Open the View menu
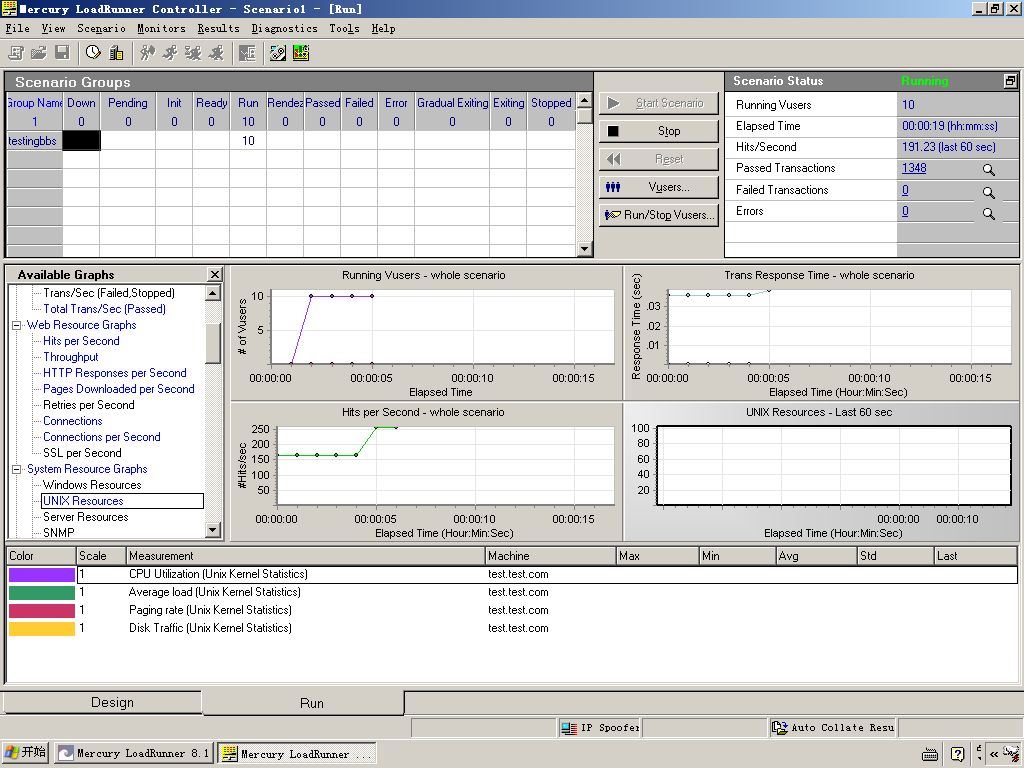The width and height of the screenshot is (1024, 768). (54, 29)
